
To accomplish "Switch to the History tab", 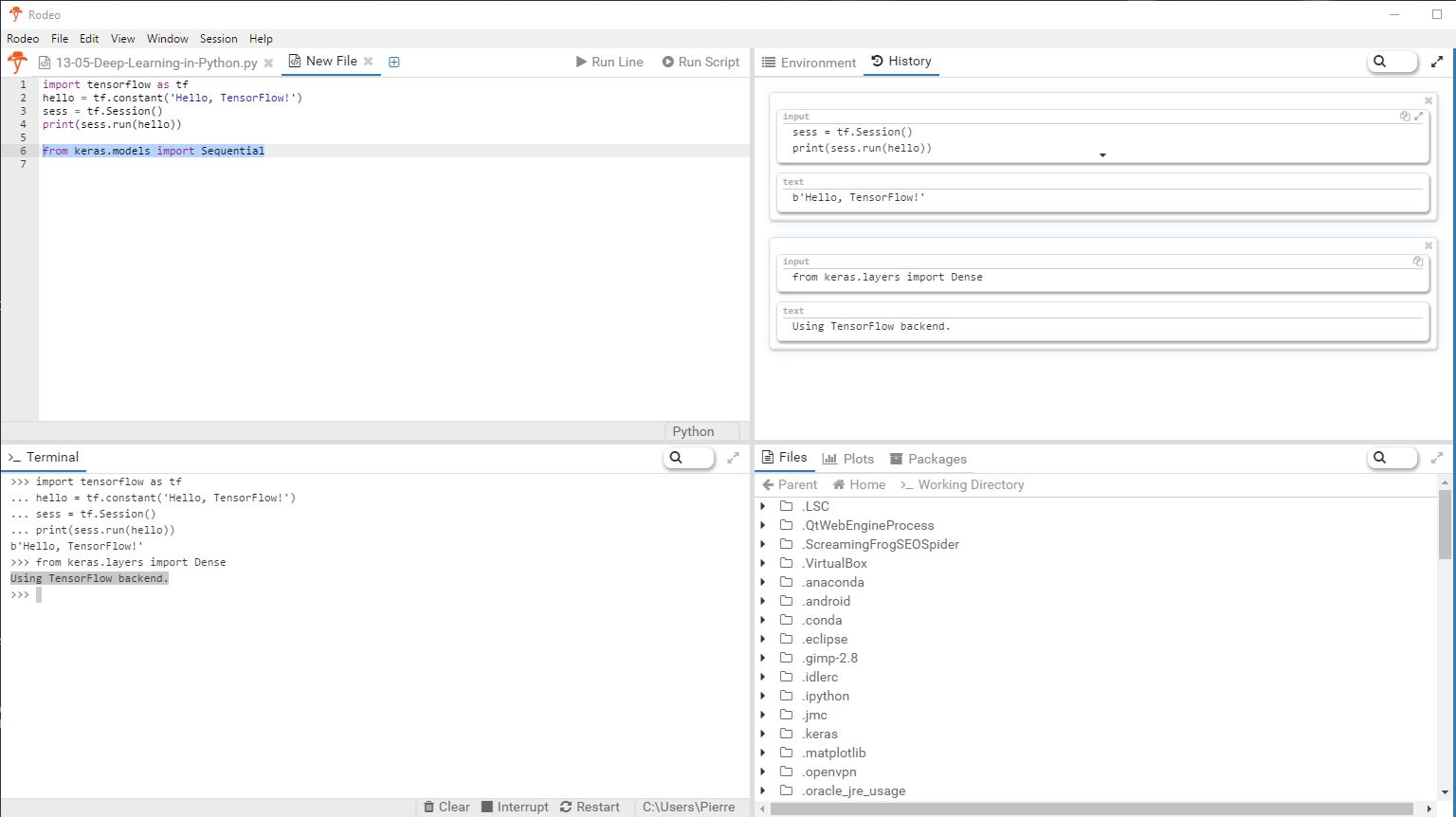I will pyautogui.click(x=901, y=61).
